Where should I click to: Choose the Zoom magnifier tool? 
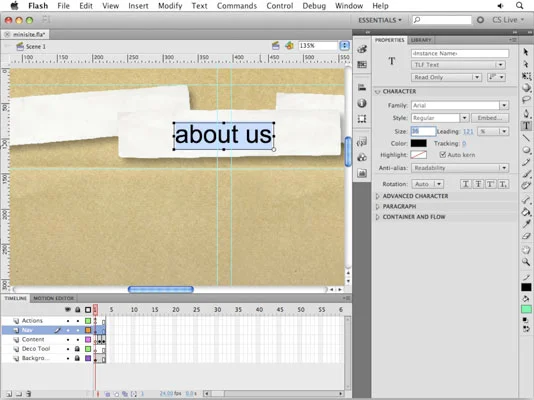[x=526, y=262]
